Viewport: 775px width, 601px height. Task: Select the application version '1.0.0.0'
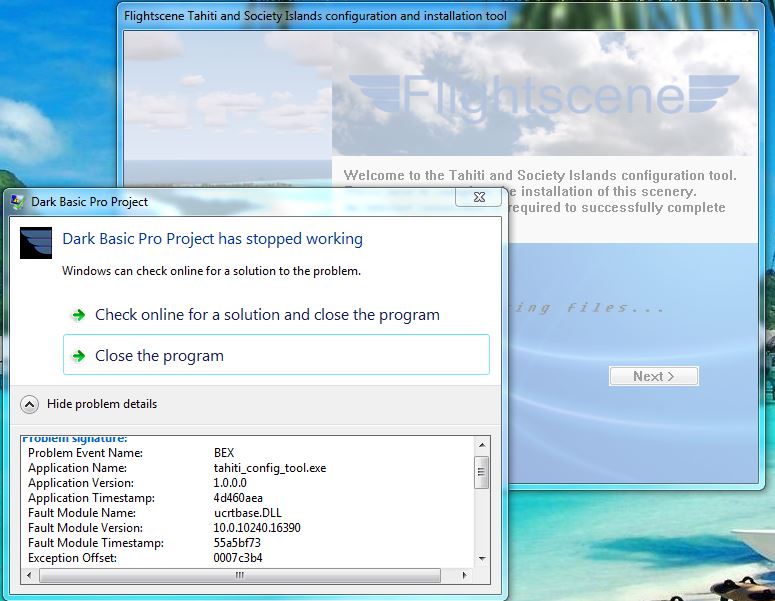click(230, 483)
